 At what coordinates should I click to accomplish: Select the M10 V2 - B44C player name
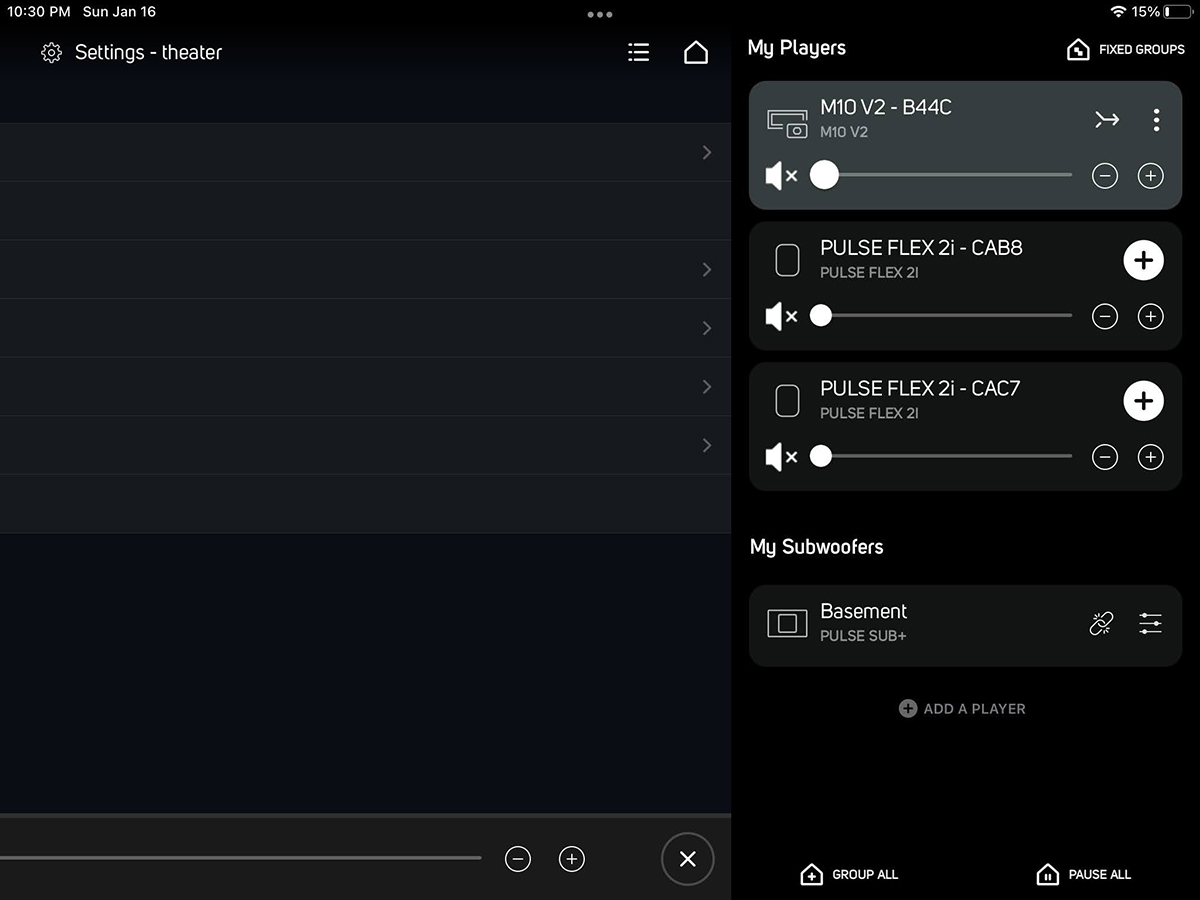(x=886, y=108)
